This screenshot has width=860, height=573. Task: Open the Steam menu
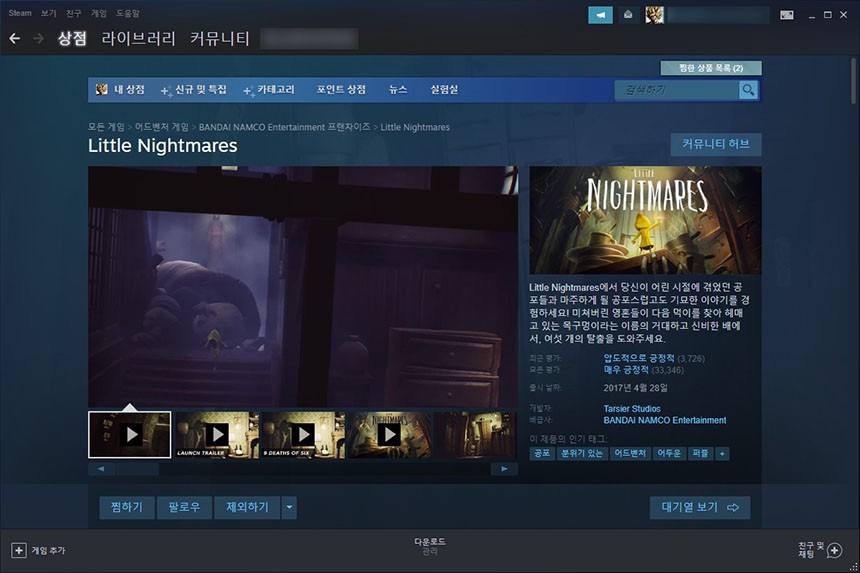tap(20, 13)
